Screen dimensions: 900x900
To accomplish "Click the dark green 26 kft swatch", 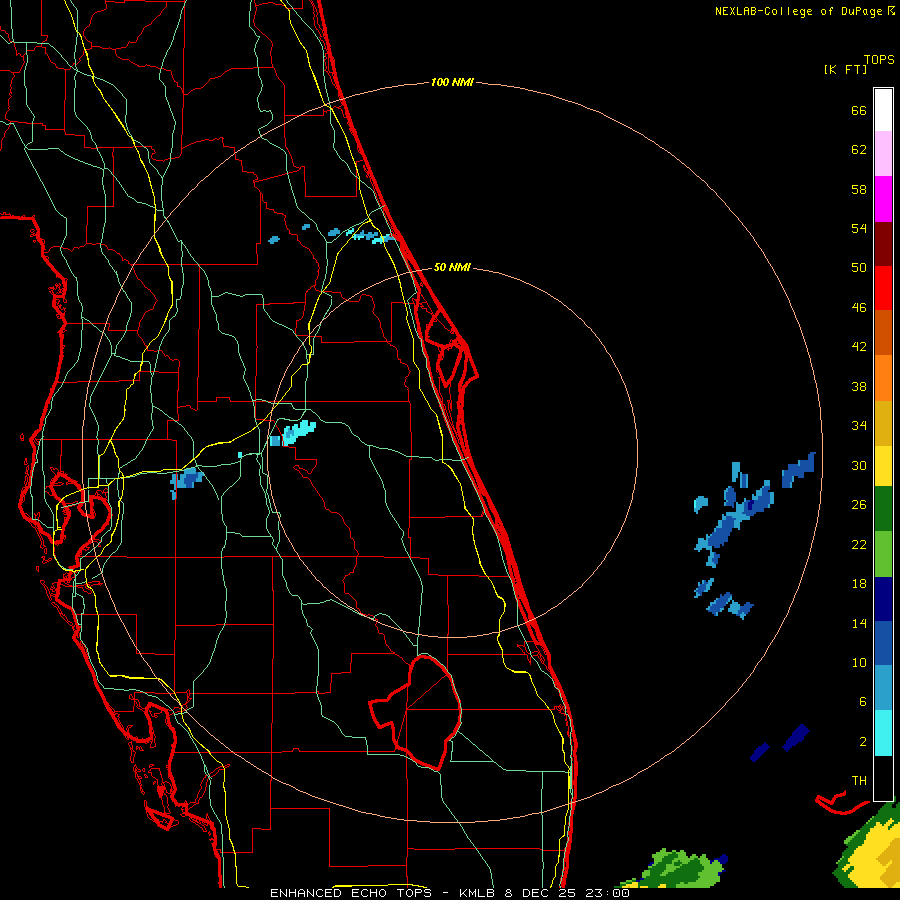I will click(x=883, y=509).
